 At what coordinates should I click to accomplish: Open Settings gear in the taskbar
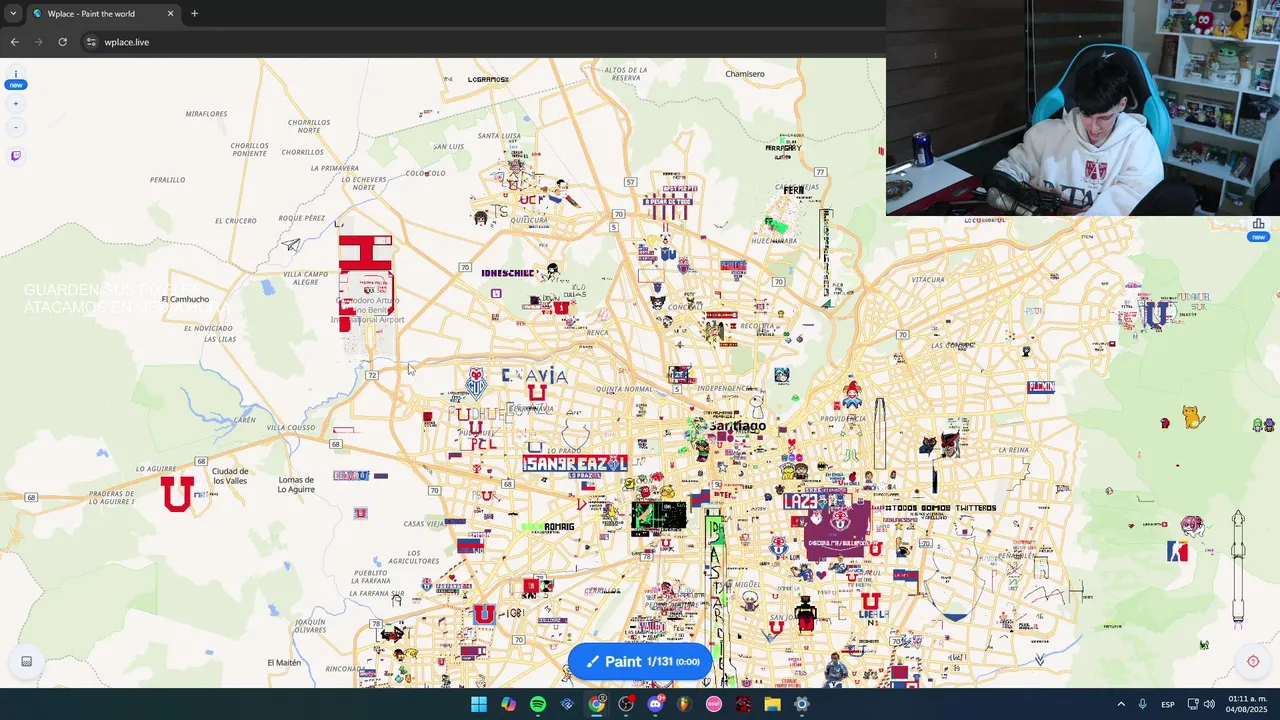pos(801,704)
